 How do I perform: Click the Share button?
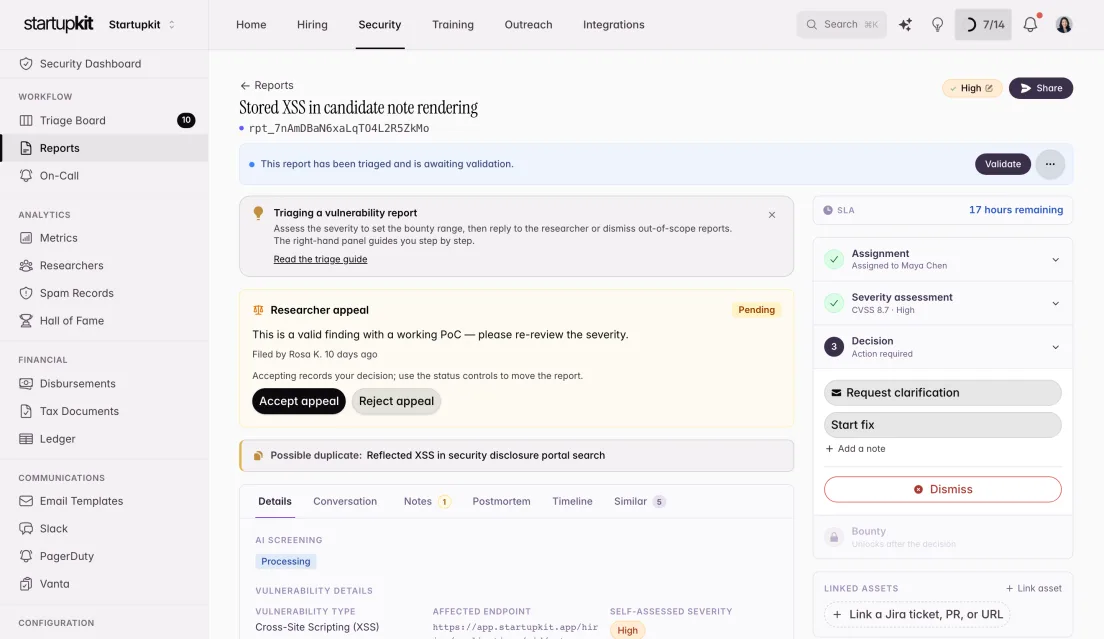click(1041, 88)
